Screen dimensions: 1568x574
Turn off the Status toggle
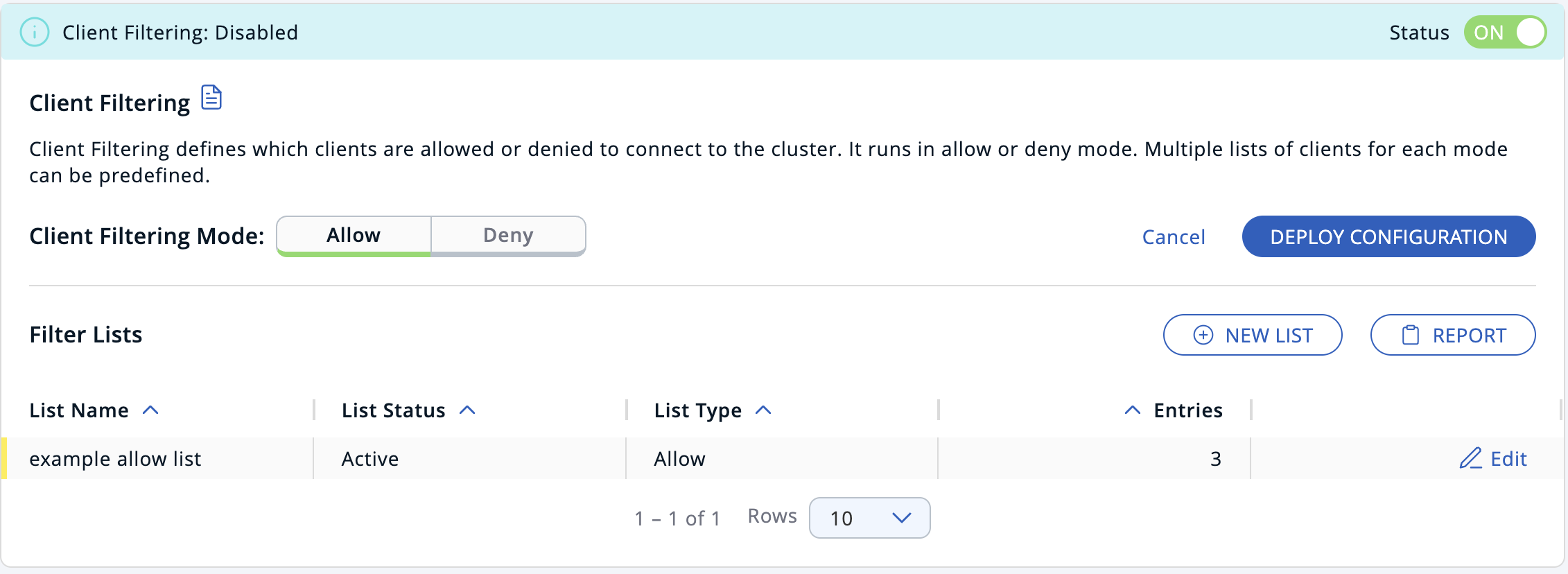tap(1504, 32)
